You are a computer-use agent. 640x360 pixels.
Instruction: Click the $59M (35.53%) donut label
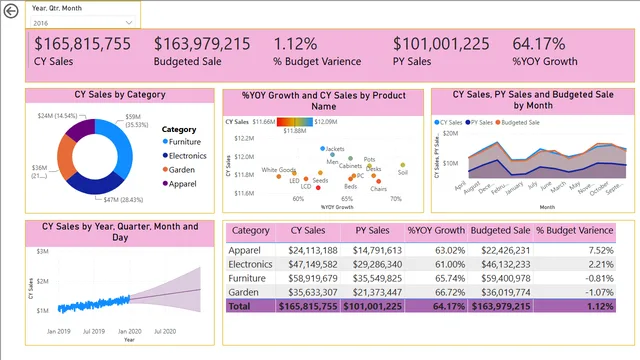point(136,121)
